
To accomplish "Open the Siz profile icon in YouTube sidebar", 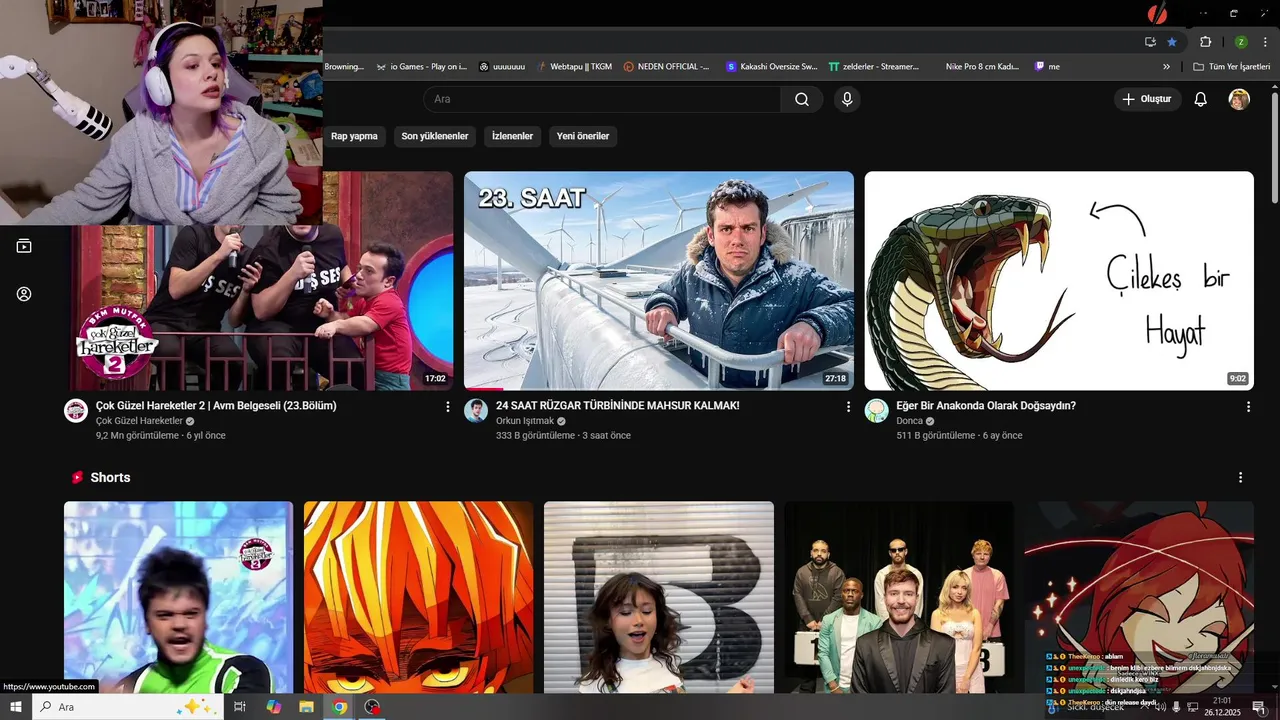I will click(24, 294).
